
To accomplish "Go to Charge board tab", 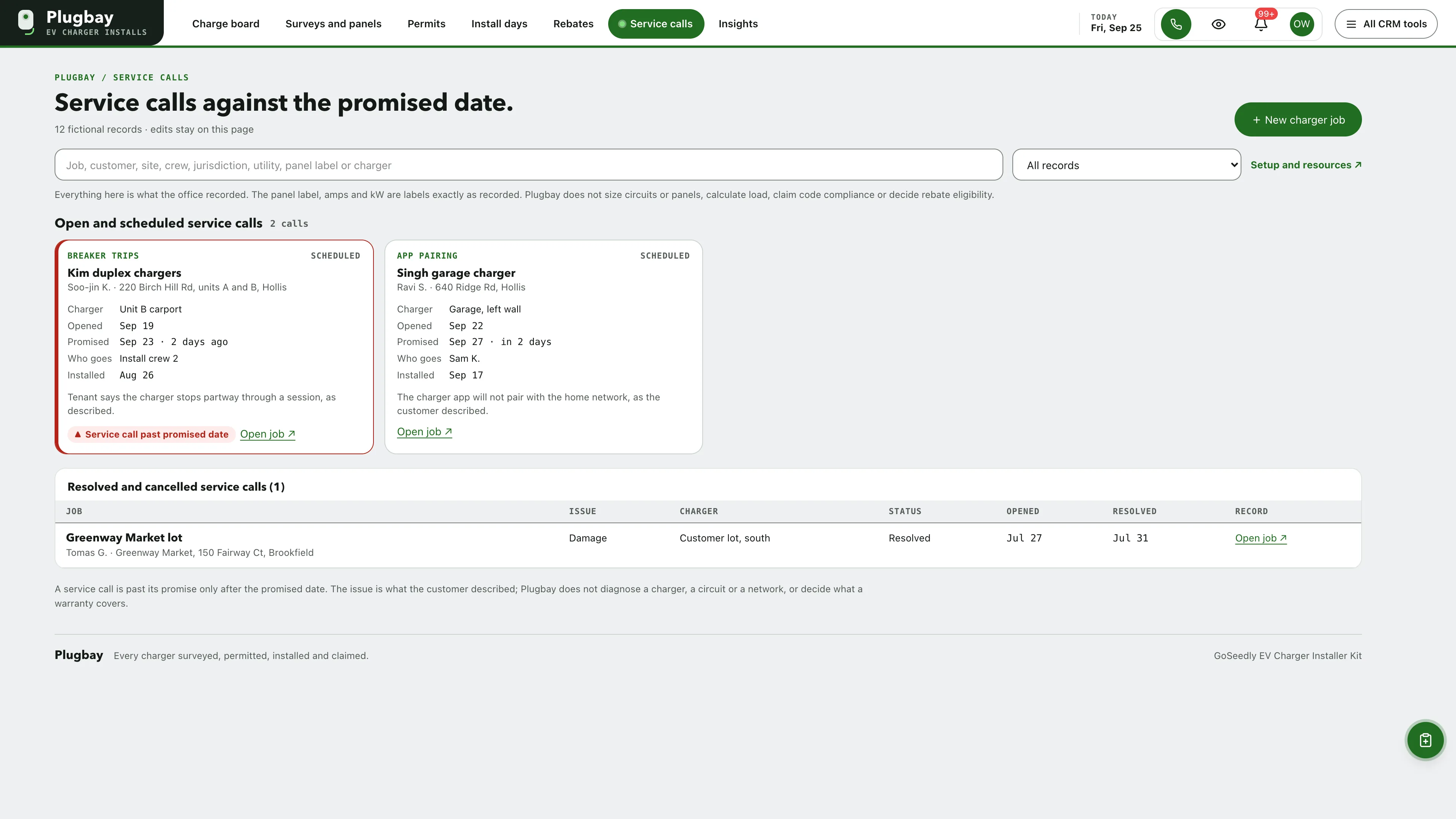I will coord(226,24).
